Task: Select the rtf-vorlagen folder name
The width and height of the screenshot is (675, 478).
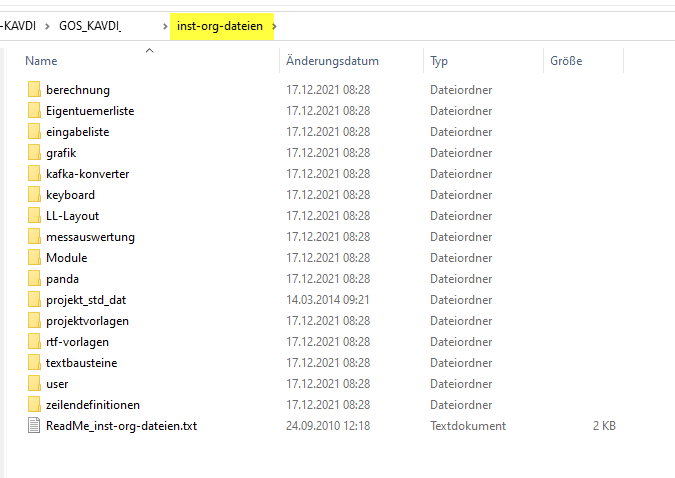Action: point(77,342)
